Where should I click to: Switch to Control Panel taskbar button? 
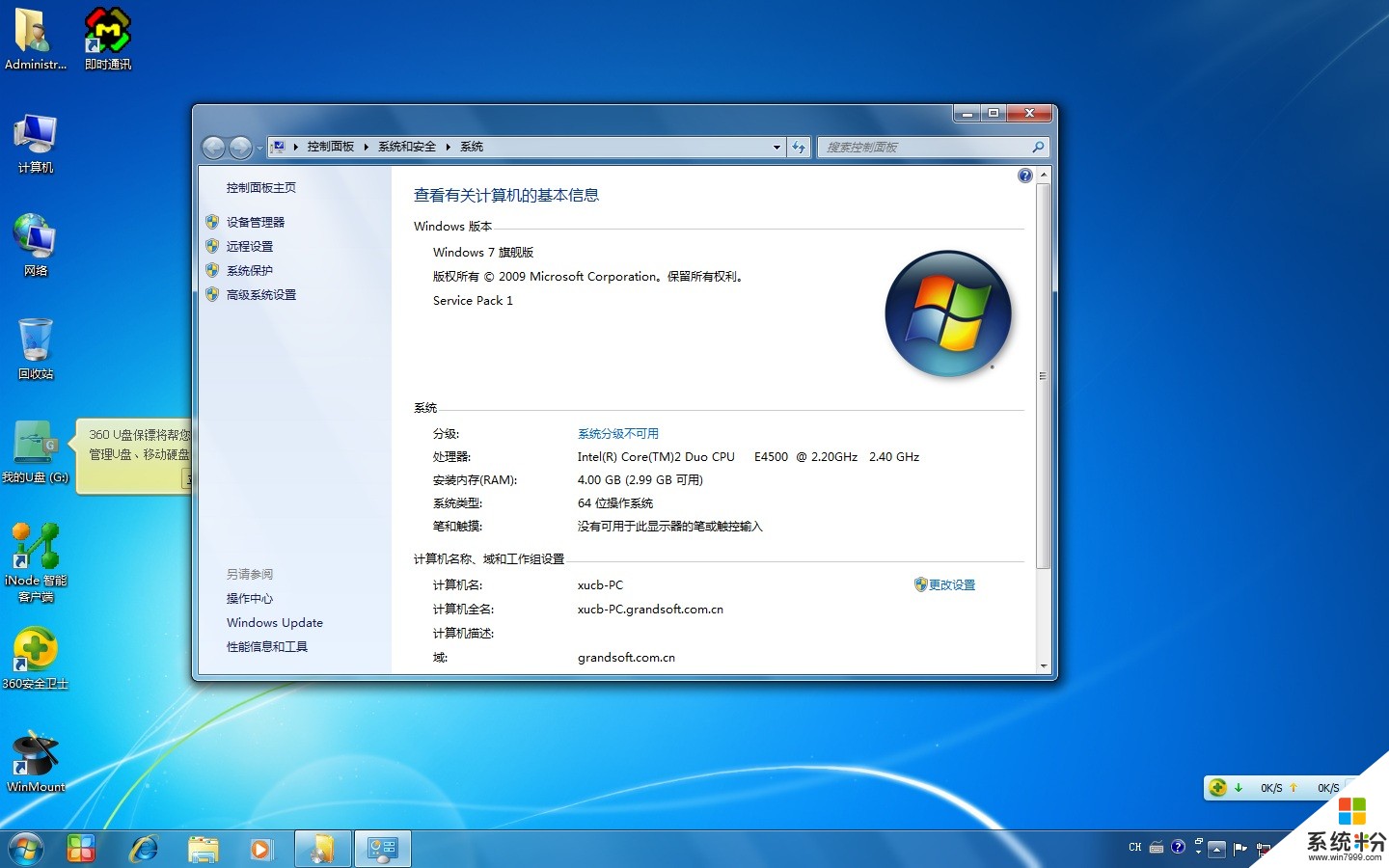[383, 849]
